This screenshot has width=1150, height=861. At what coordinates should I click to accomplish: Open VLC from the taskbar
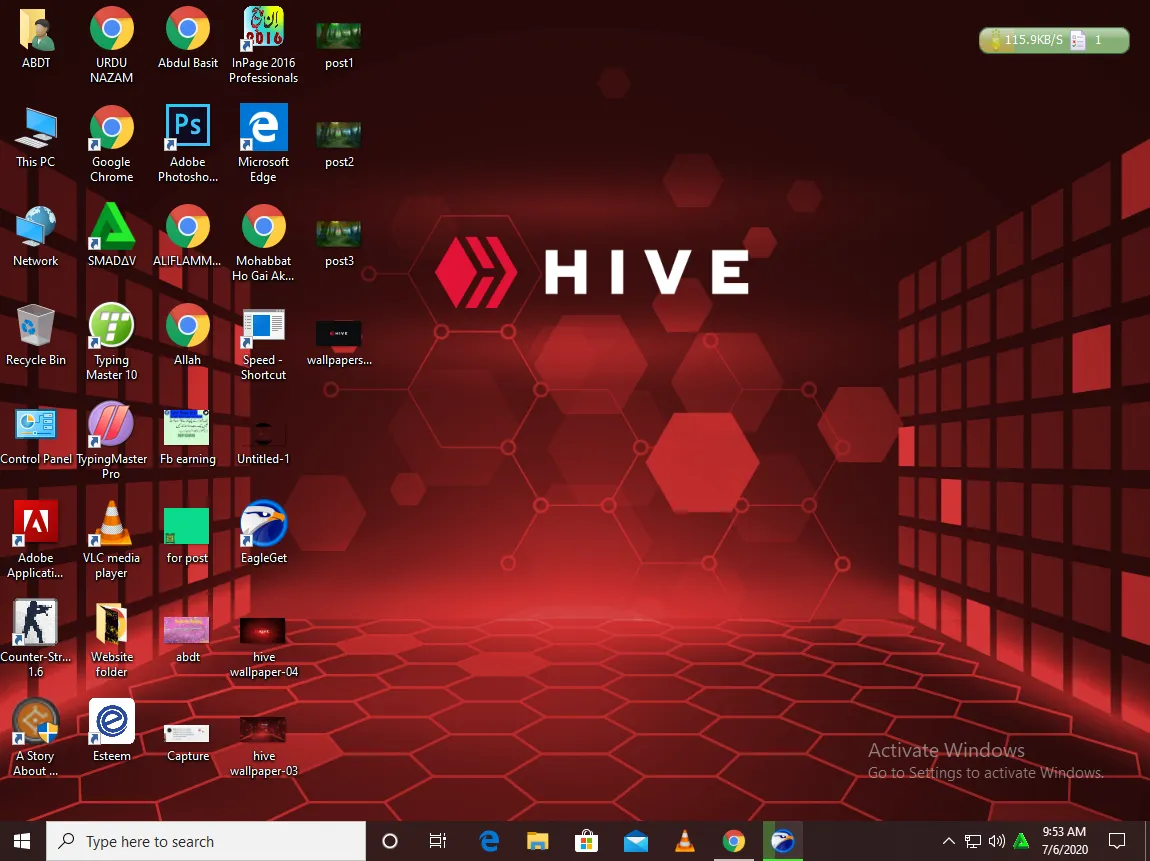tap(684, 841)
